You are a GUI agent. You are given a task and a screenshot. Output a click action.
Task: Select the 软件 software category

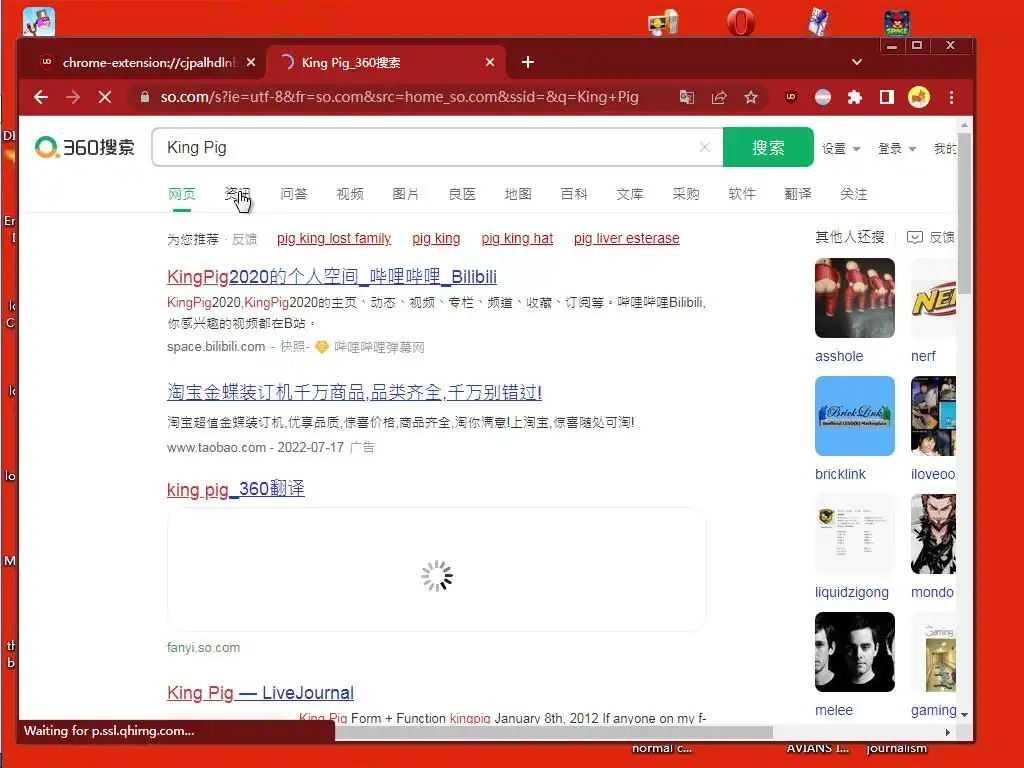pos(742,194)
